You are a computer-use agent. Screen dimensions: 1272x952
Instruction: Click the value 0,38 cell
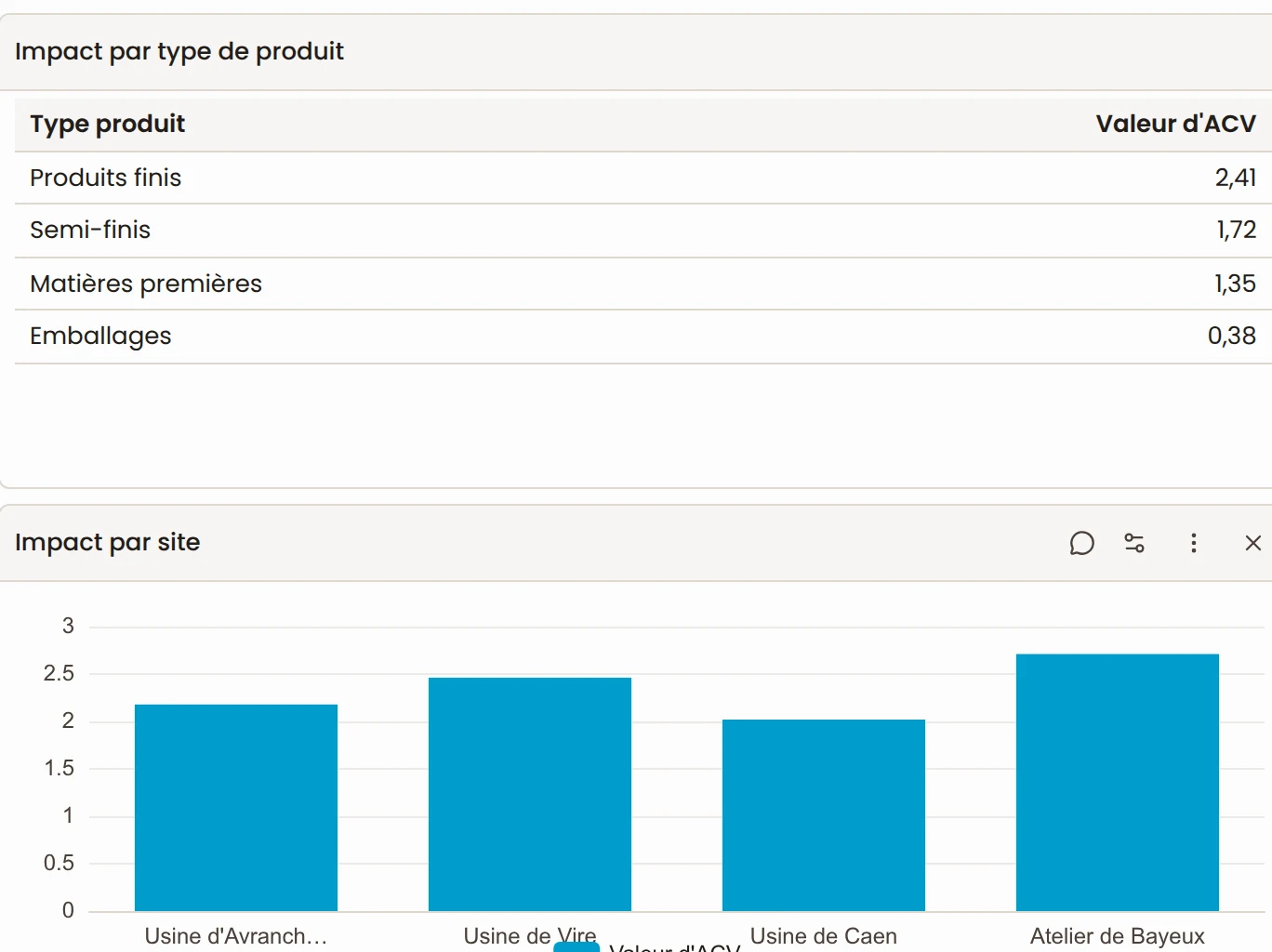coord(1231,336)
